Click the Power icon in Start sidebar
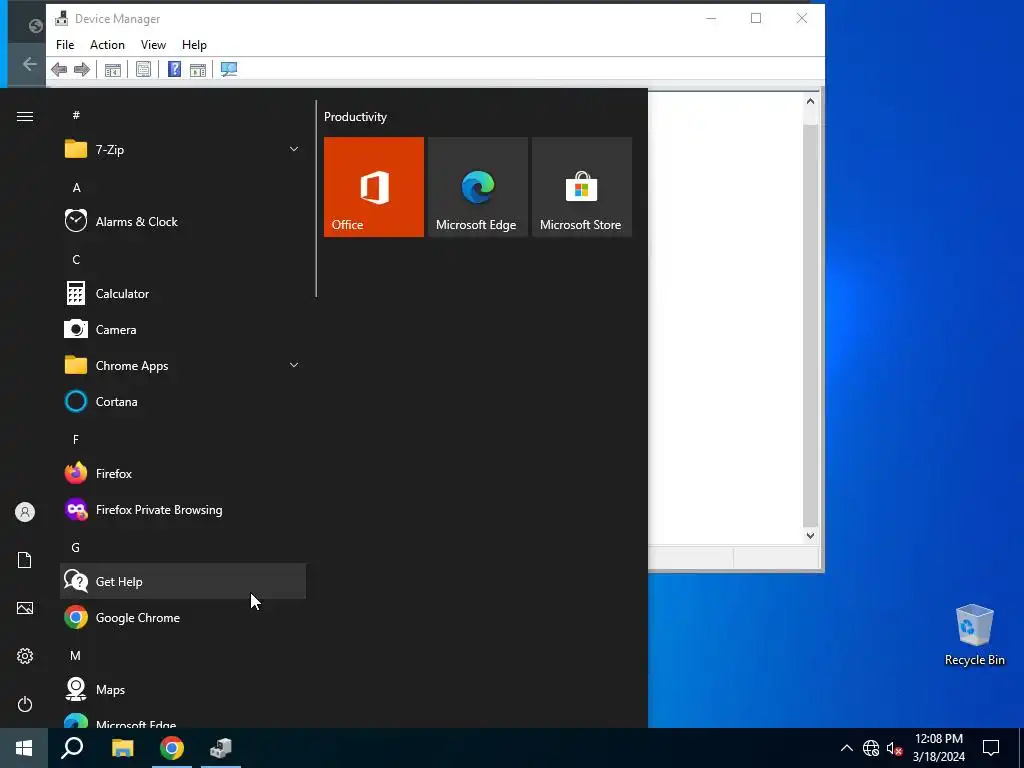 coord(25,704)
